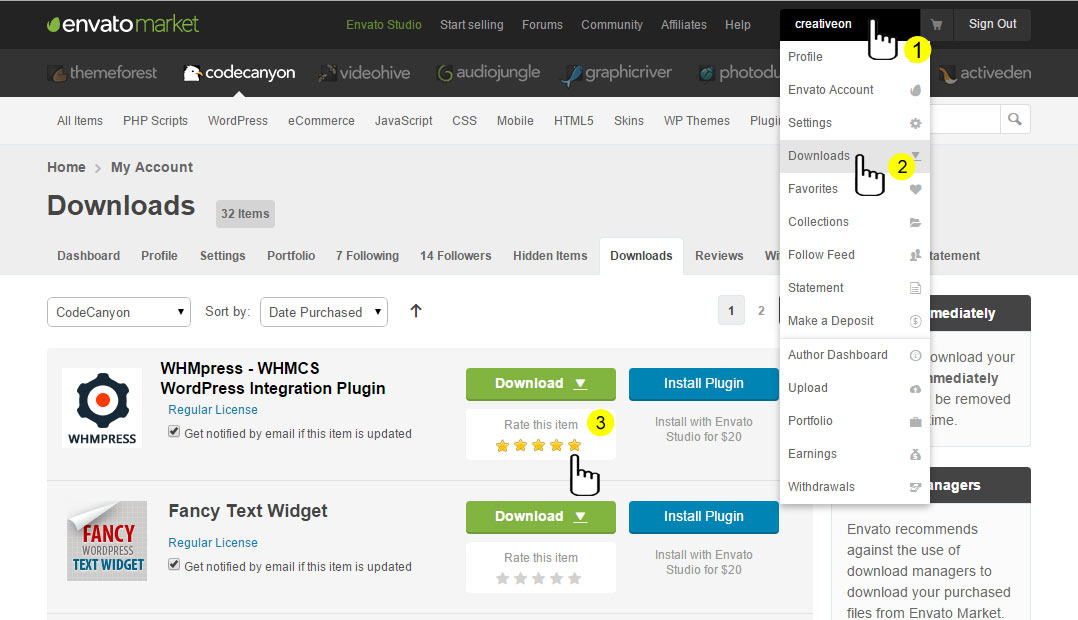Click the Upload cloud icon
1078x620 pixels.
[915, 388]
